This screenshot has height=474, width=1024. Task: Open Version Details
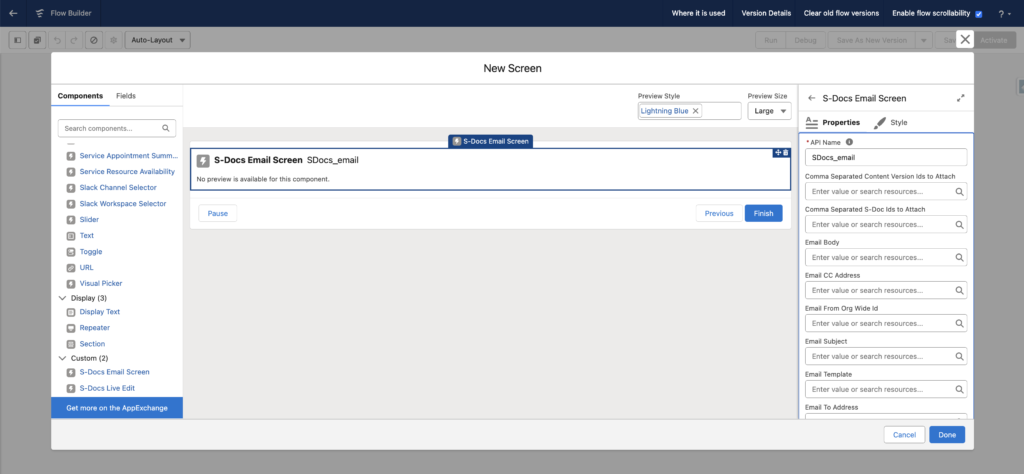[766, 13]
